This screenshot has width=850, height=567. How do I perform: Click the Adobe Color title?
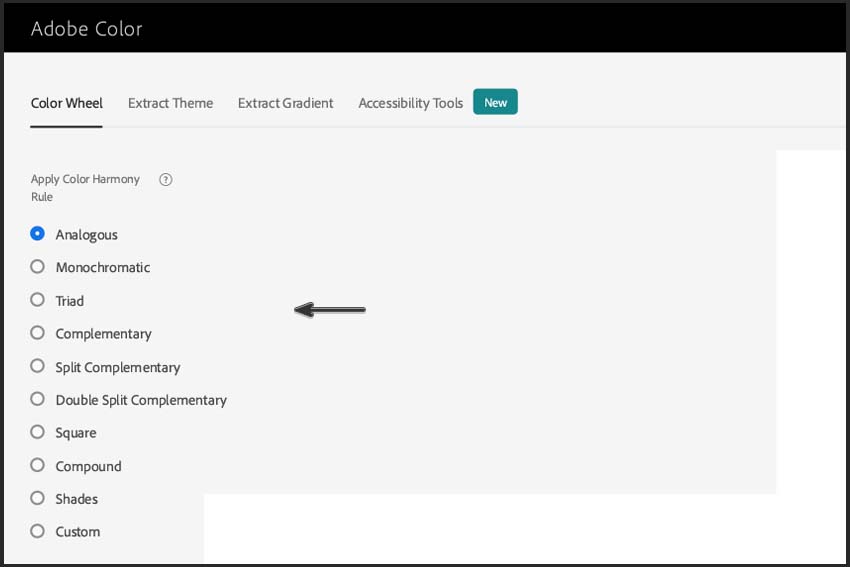[x=87, y=29]
